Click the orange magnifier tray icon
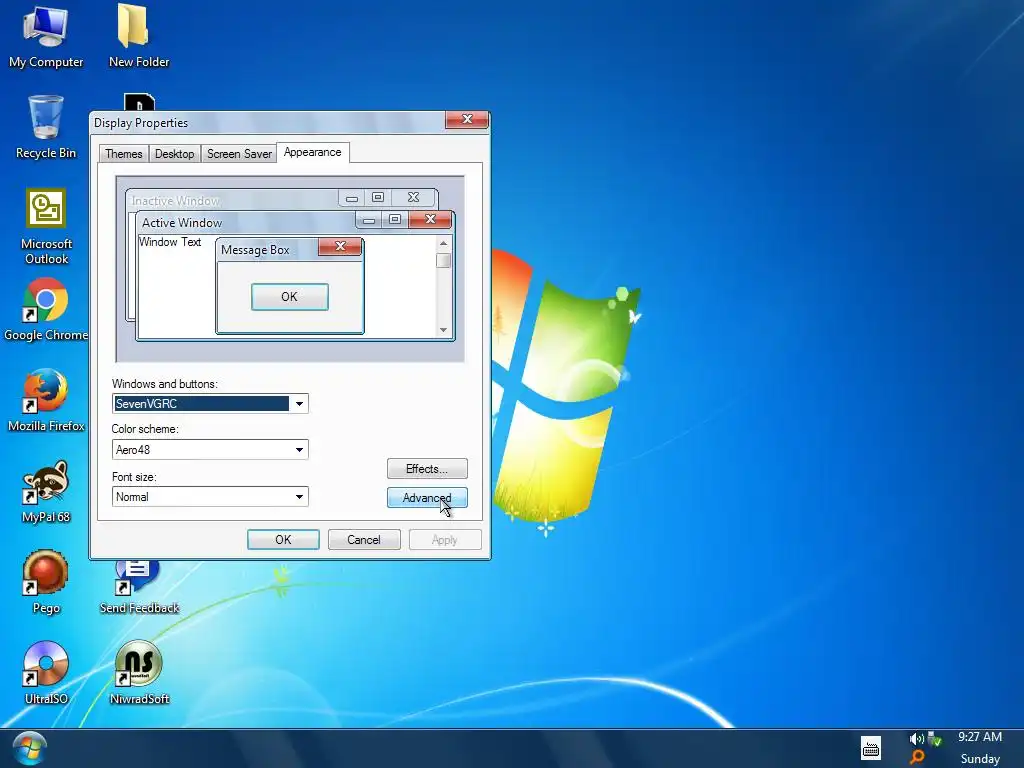Viewport: 1024px width, 768px height. click(917, 758)
